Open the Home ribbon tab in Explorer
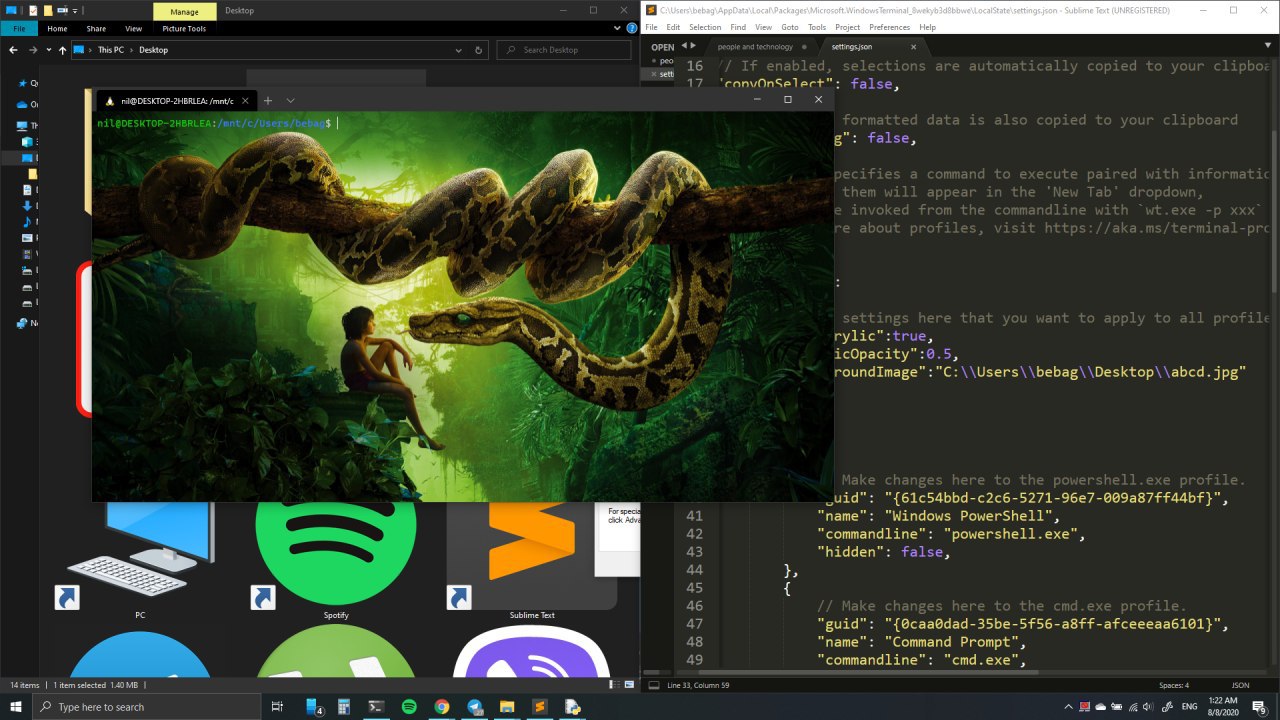 point(57,29)
